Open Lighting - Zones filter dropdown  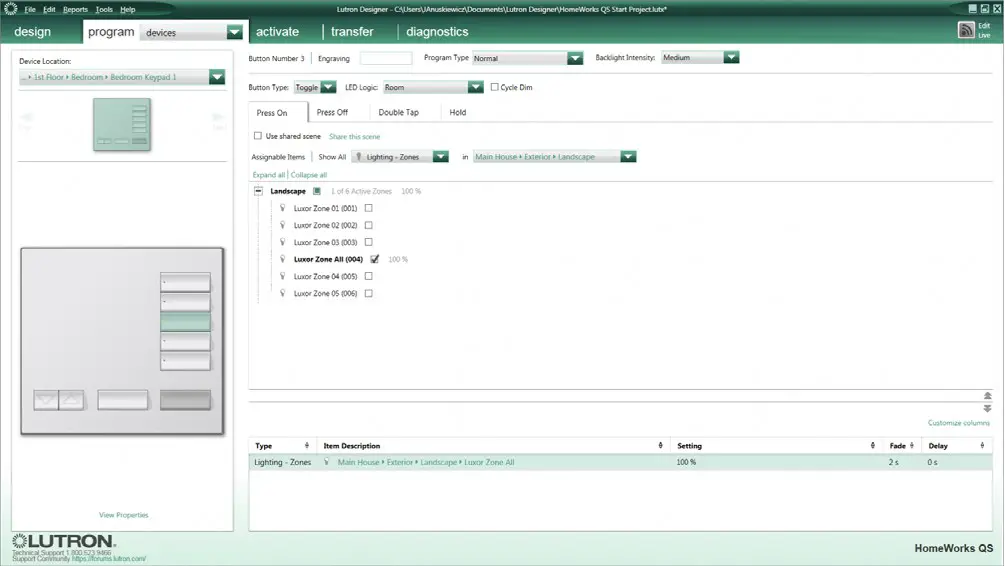[440, 156]
